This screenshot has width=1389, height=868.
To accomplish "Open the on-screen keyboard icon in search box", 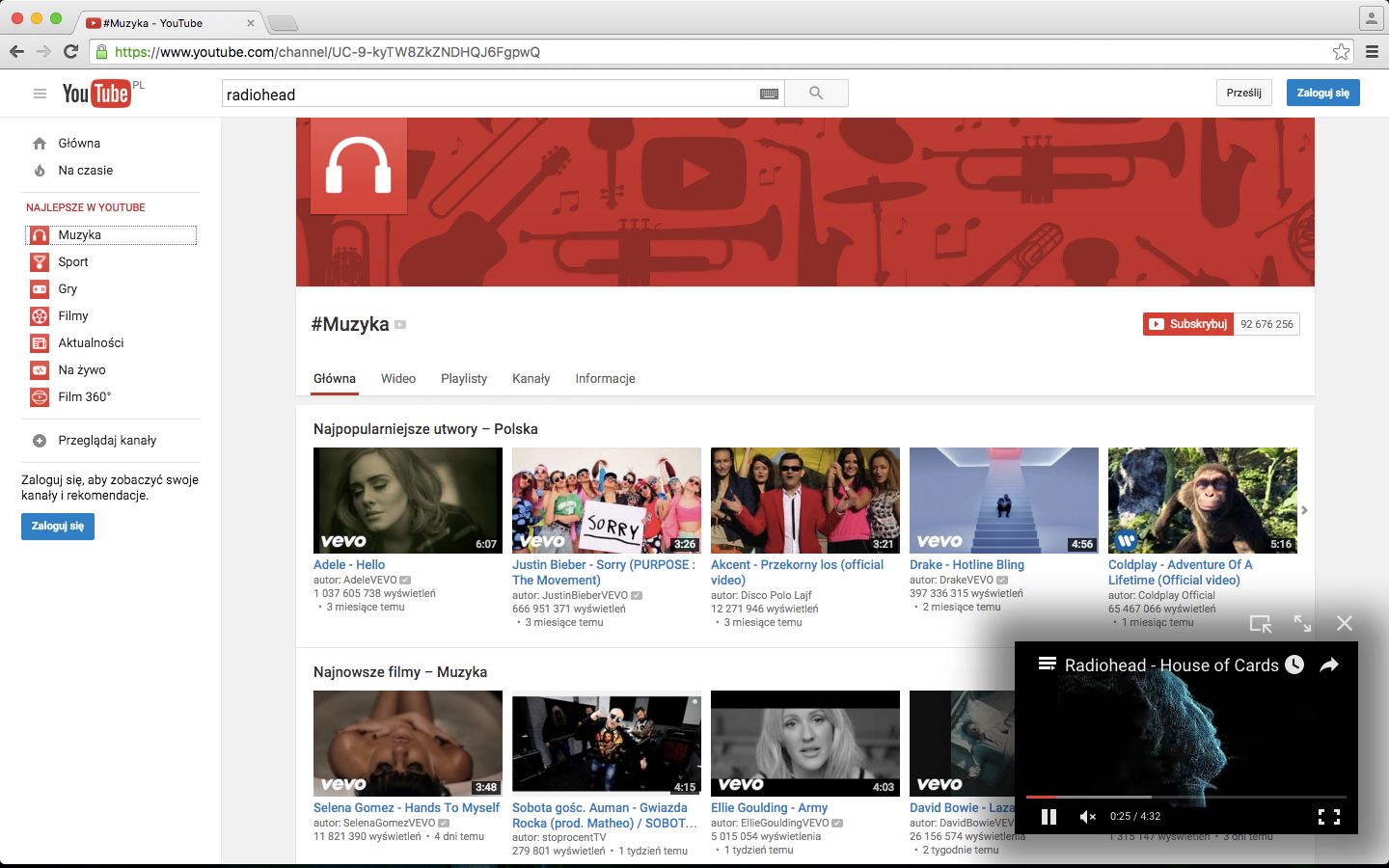I will (769, 94).
